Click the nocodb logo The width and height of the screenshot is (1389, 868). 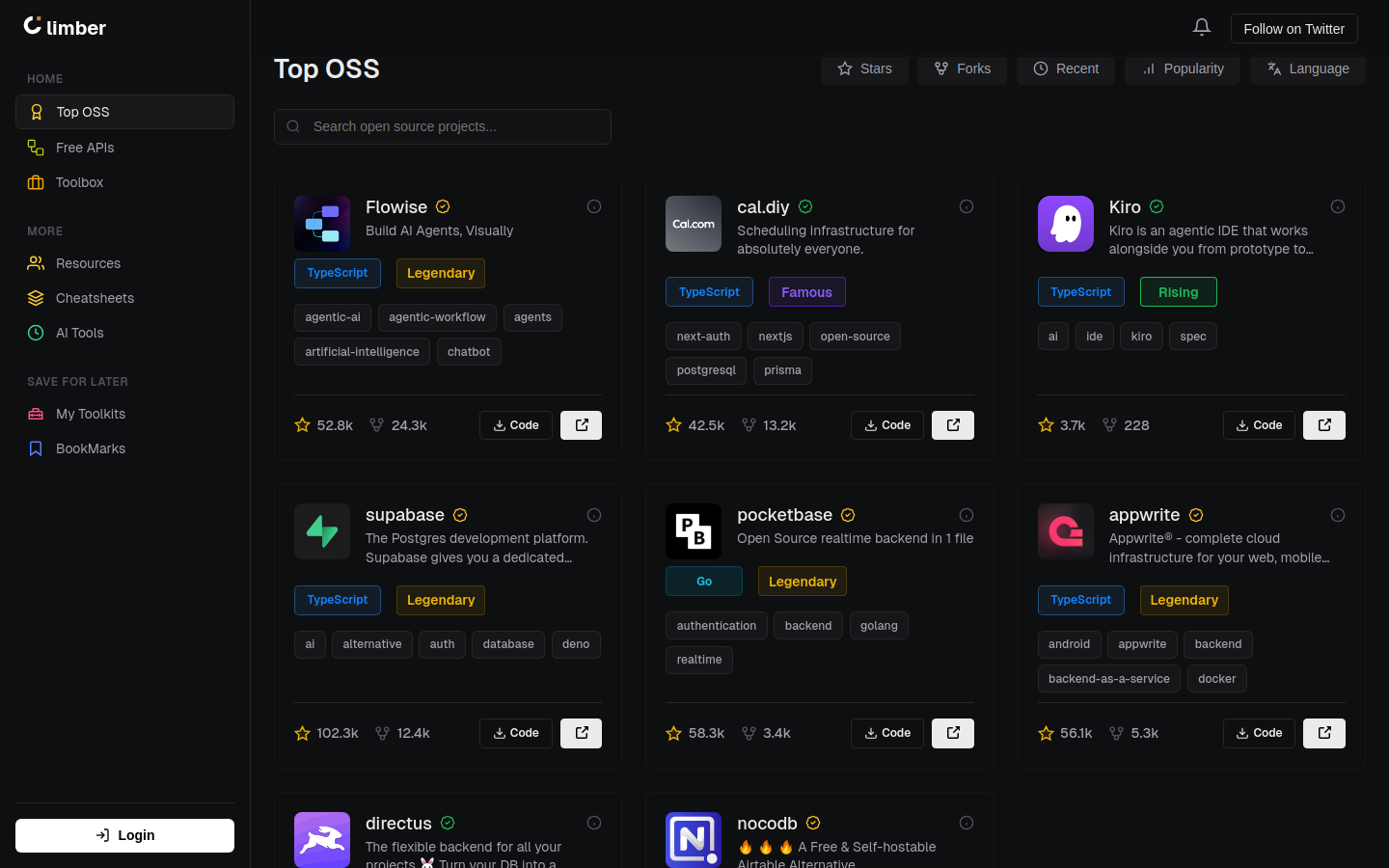[x=694, y=840]
